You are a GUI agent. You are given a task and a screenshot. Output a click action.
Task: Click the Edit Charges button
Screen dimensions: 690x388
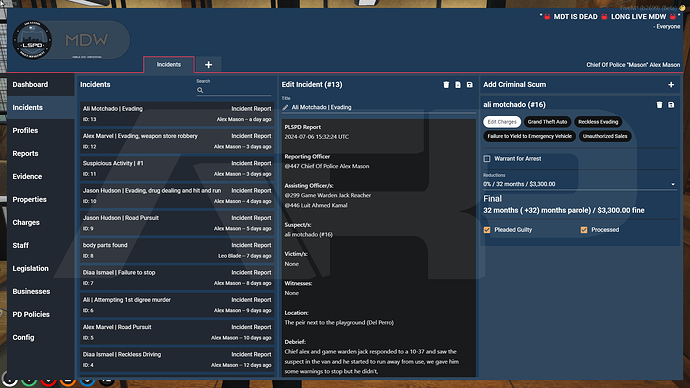tap(502, 122)
